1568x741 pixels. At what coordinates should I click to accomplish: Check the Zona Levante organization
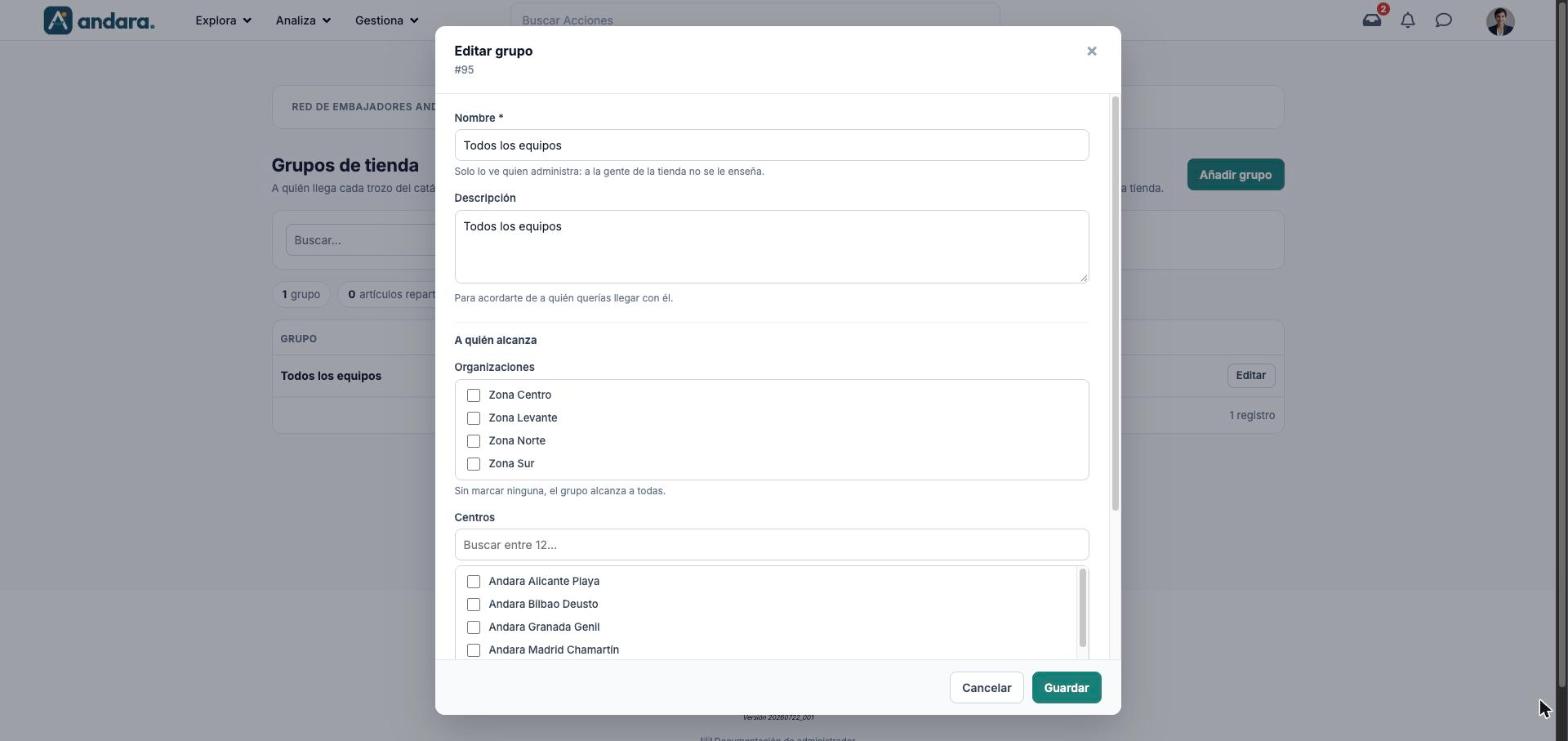pos(474,418)
